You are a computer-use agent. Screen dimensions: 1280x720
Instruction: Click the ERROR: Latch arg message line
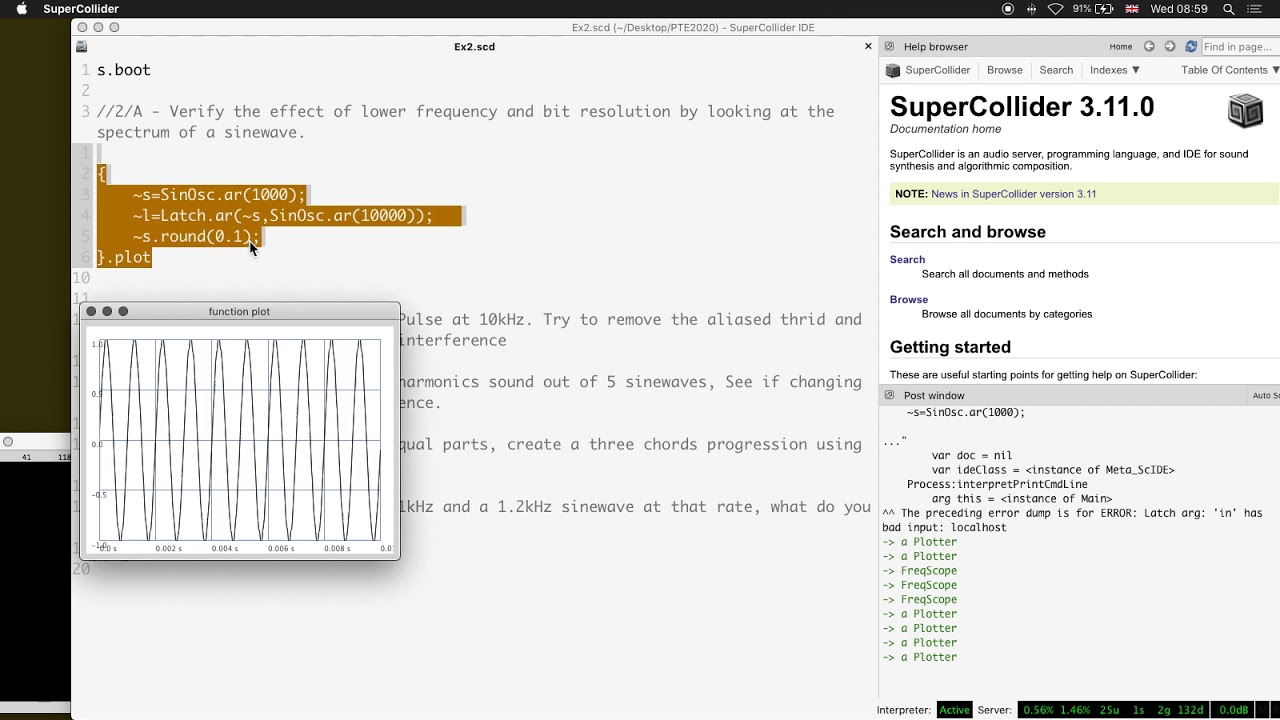click(1072, 520)
